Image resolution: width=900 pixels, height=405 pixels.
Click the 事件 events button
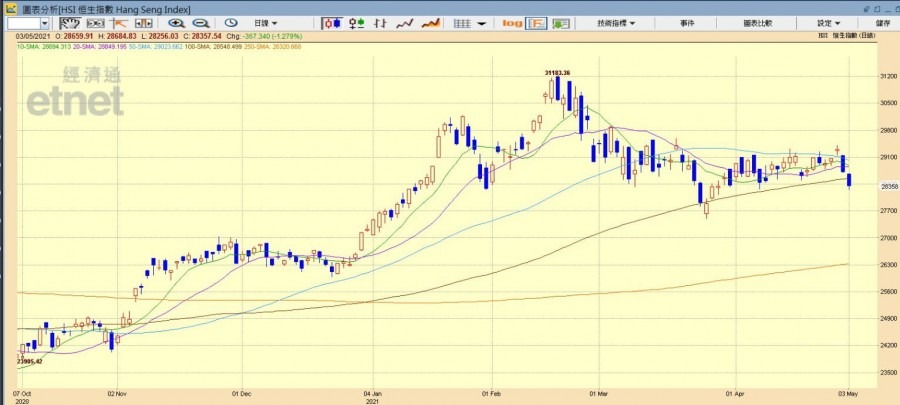coord(687,22)
